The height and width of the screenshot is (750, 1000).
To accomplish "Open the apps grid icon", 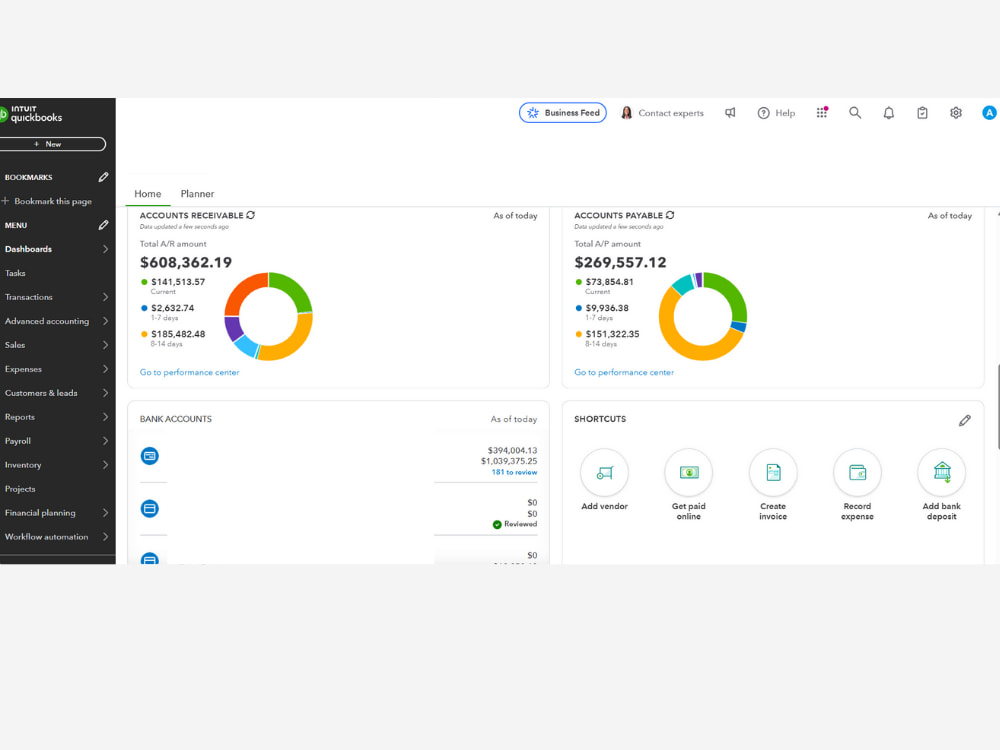I will [x=821, y=113].
